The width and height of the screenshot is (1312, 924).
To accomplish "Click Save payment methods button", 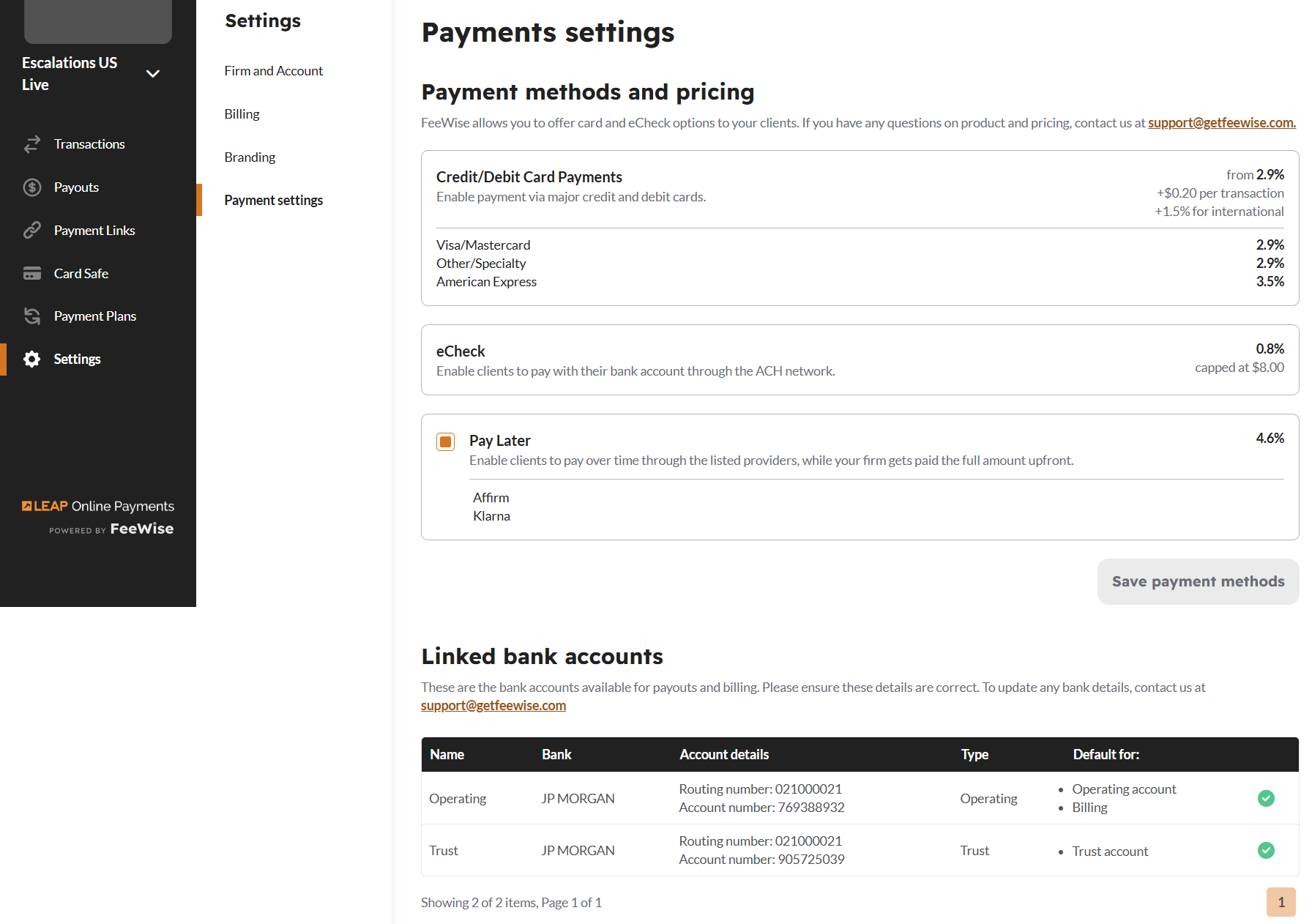I will pyautogui.click(x=1198, y=582).
